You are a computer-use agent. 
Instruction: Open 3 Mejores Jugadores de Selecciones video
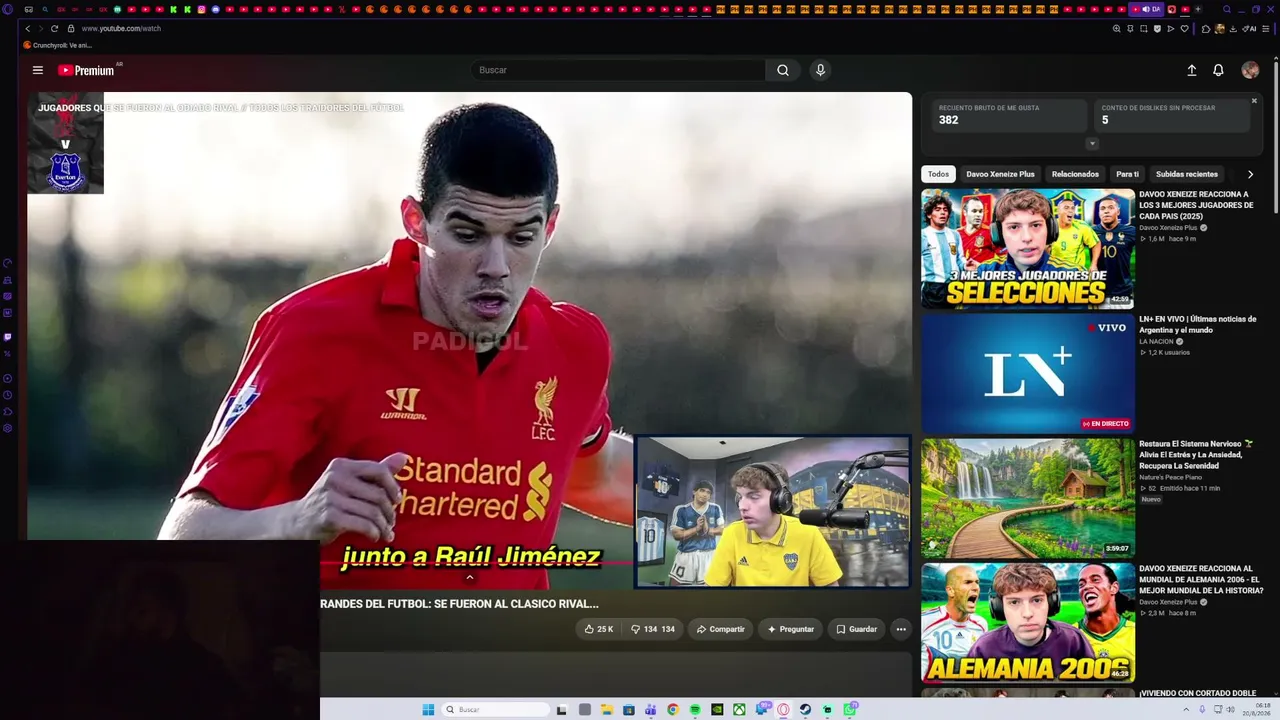pos(1028,249)
